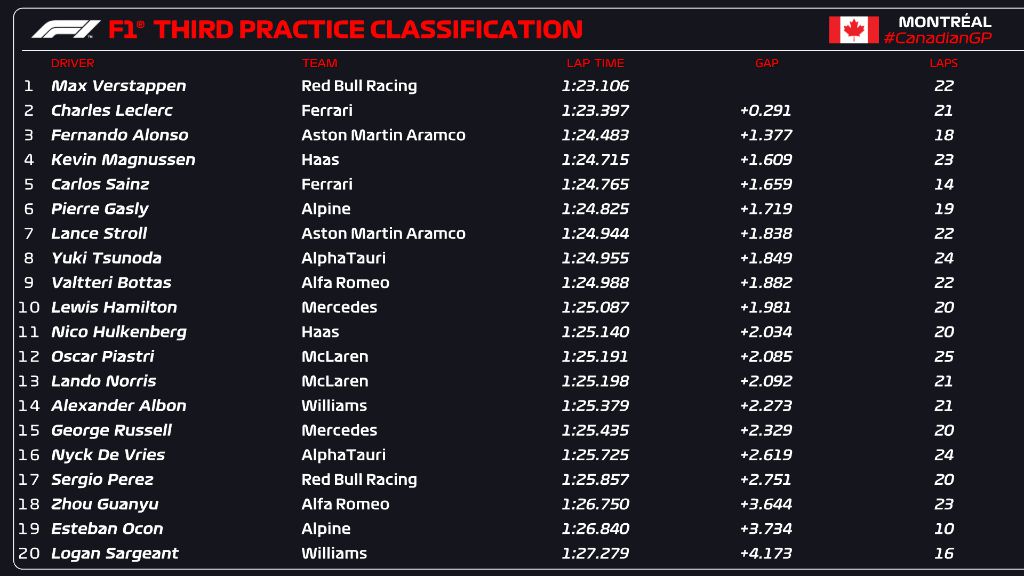Click Esteban Ocon's lap time 1:26.840
This screenshot has height=576, width=1024.
click(594, 529)
